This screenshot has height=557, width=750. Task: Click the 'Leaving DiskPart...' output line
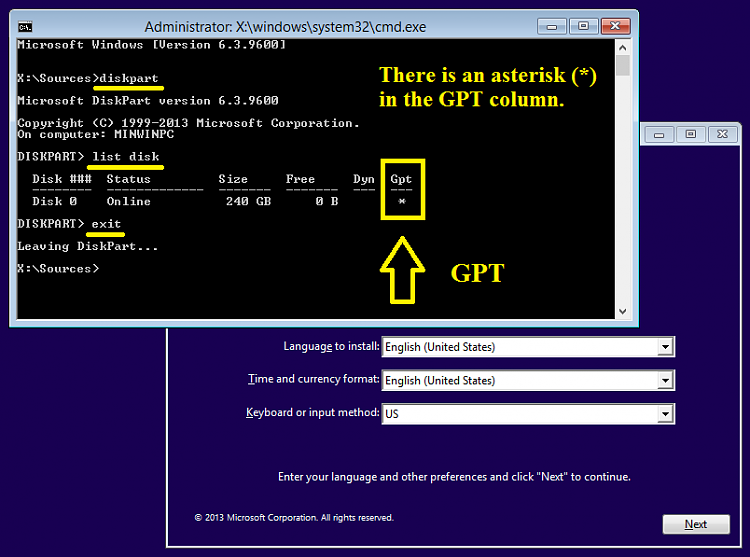[x=88, y=246]
